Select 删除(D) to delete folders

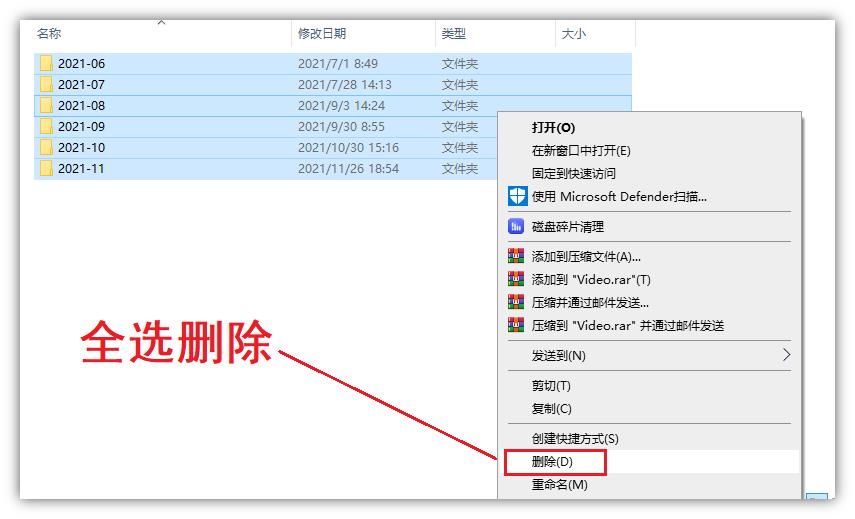[552, 462]
